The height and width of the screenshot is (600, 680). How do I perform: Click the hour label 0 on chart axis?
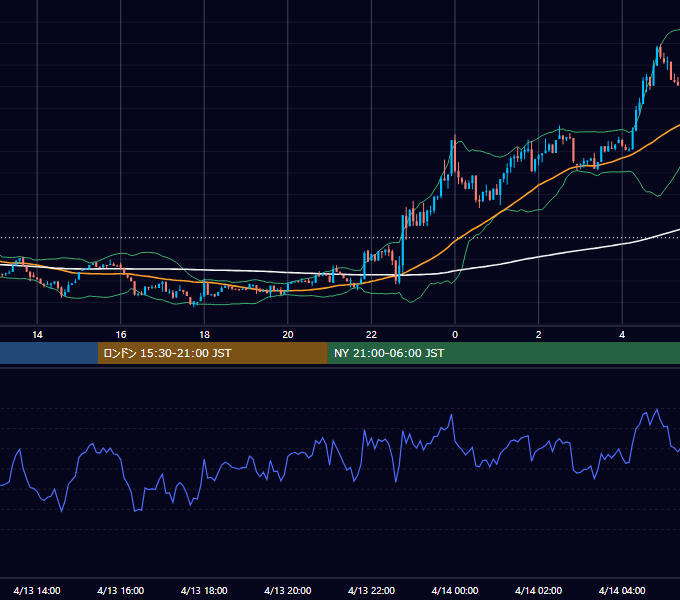455,335
